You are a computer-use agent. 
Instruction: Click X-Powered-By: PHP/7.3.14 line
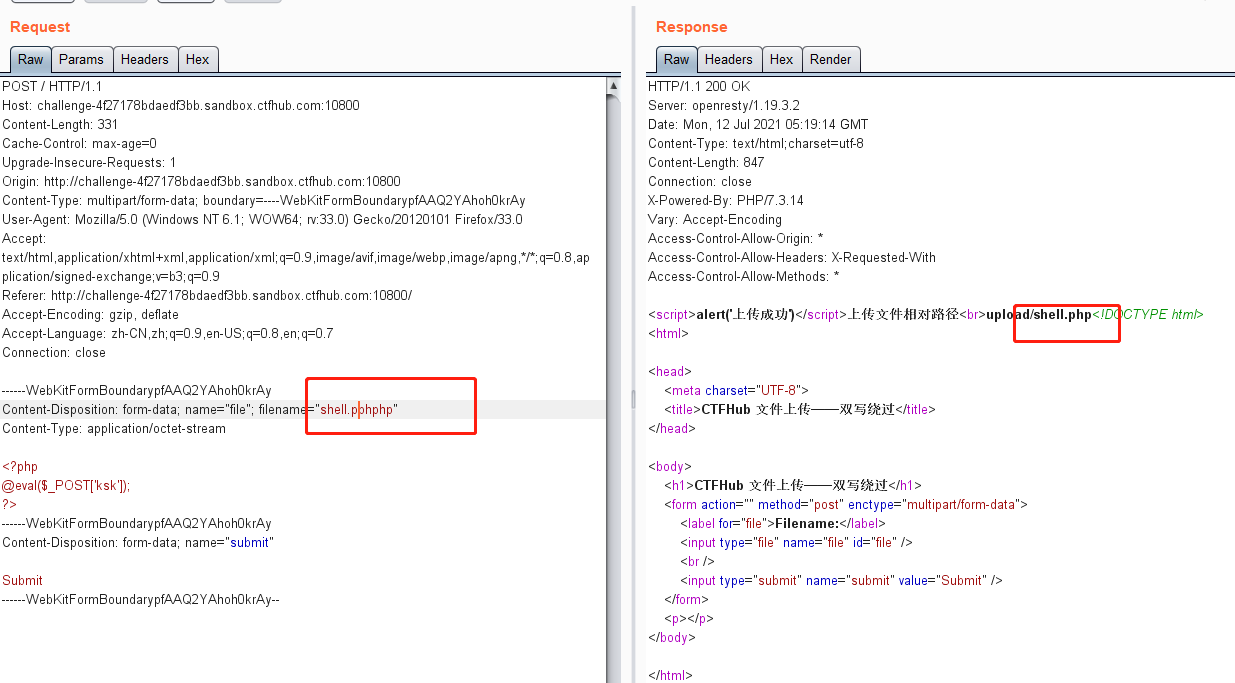(x=725, y=200)
